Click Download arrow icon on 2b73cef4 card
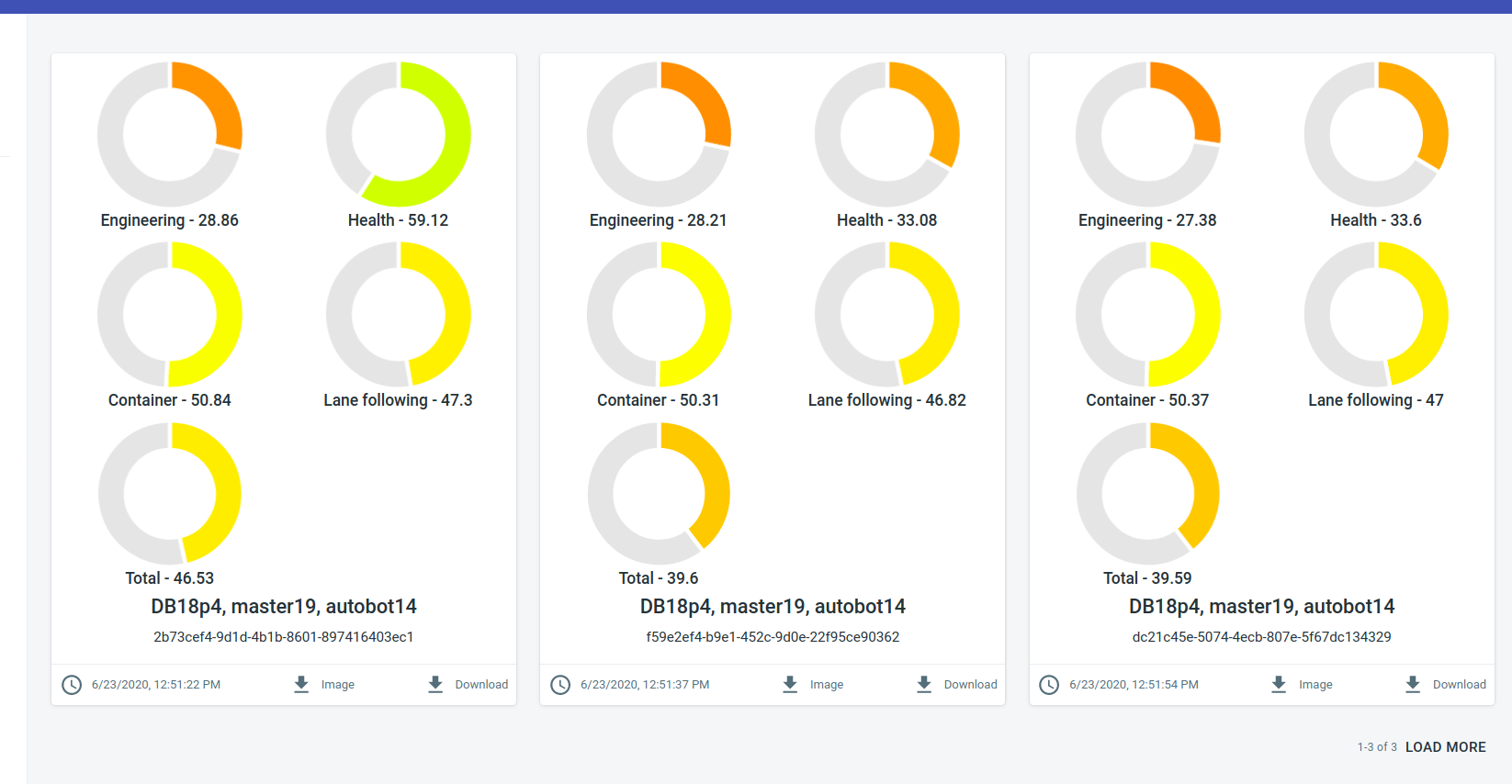 tap(435, 685)
